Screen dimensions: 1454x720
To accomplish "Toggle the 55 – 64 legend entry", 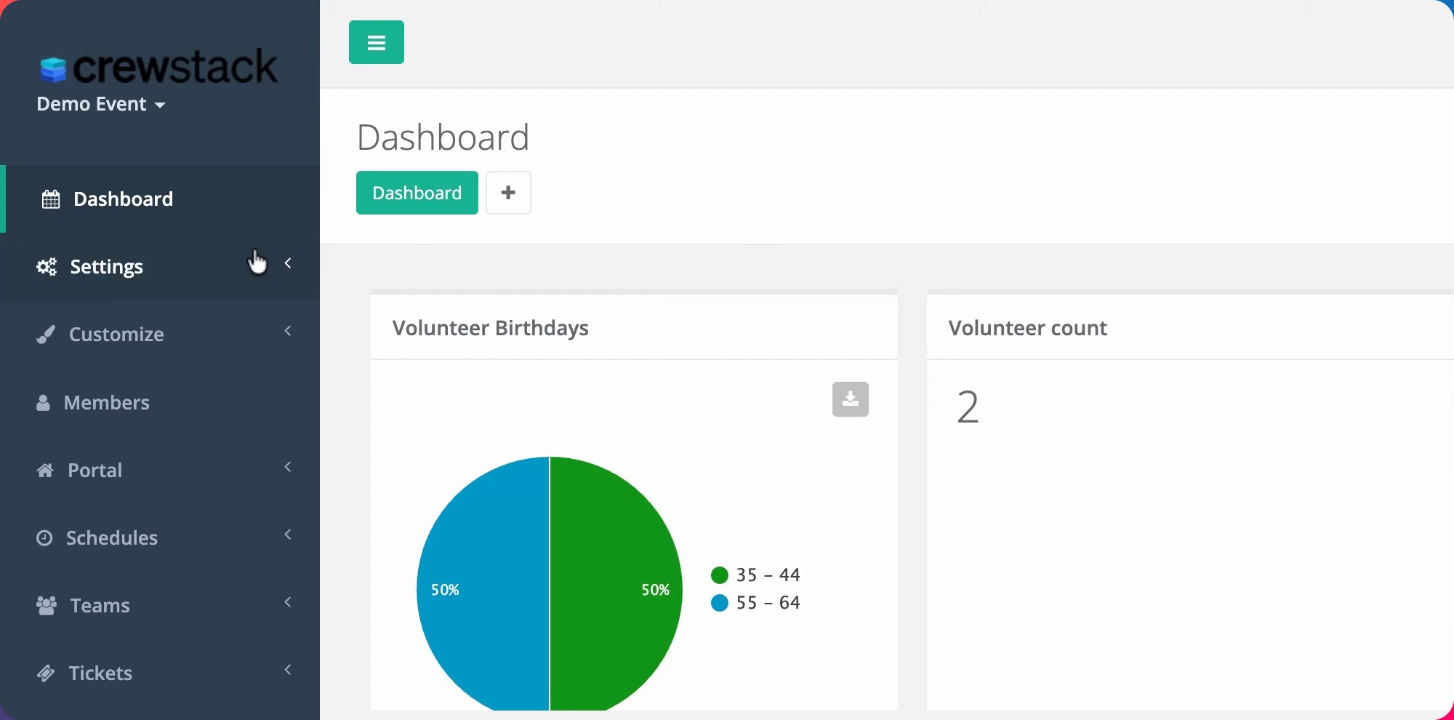I will [x=756, y=603].
